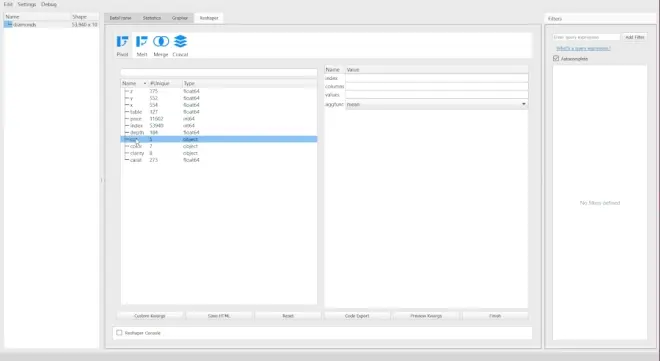Viewport: 660px width, 361px height.
Task: Uncheck the Autocomplete filter checkbox
Action: (556, 58)
